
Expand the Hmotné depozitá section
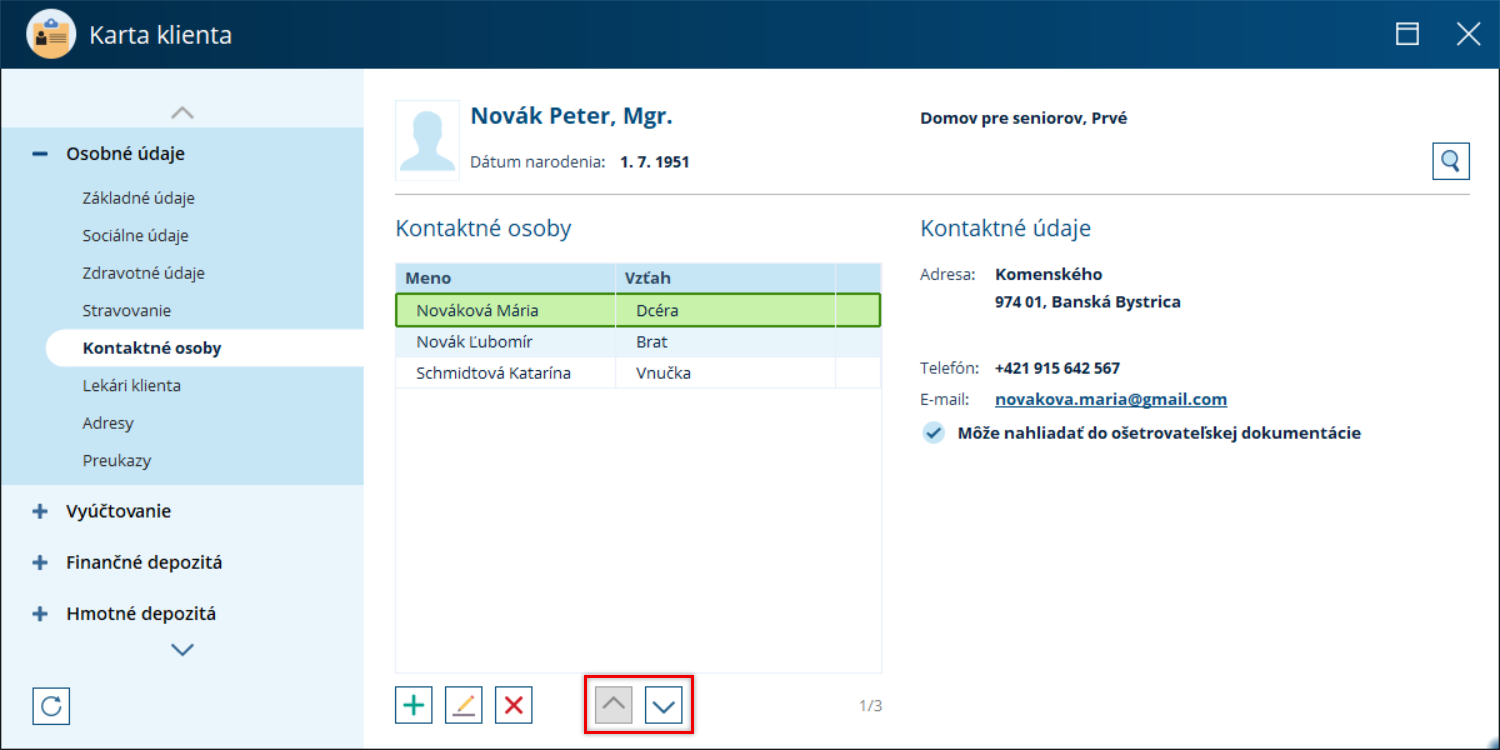coord(40,614)
